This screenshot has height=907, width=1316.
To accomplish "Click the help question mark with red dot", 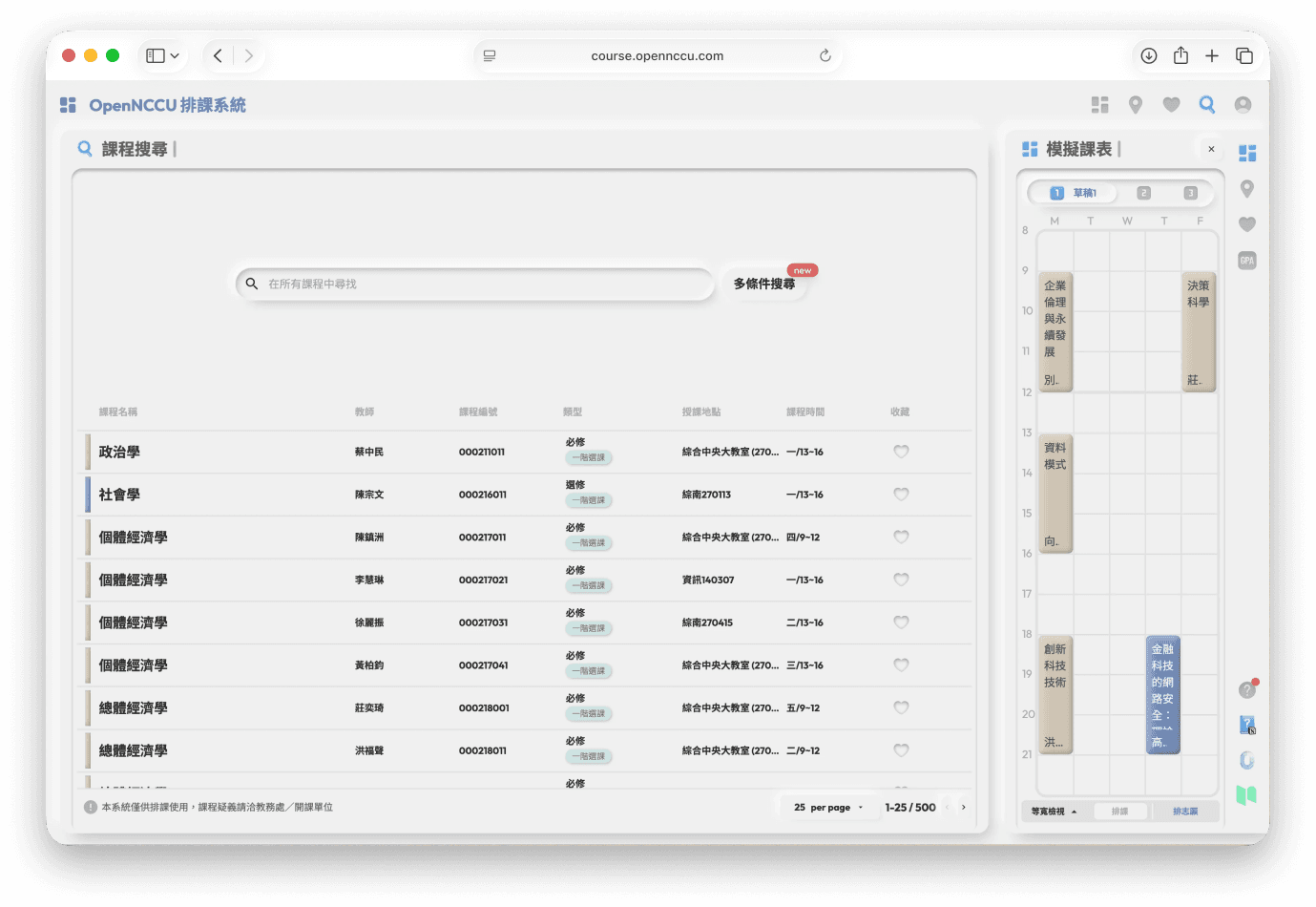I will tap(1247, 689).
